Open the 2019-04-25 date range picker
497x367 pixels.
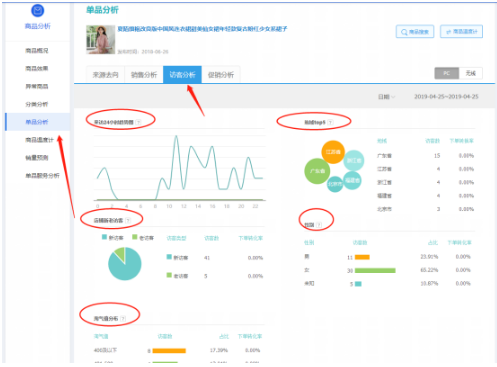[x=446, y=97]
